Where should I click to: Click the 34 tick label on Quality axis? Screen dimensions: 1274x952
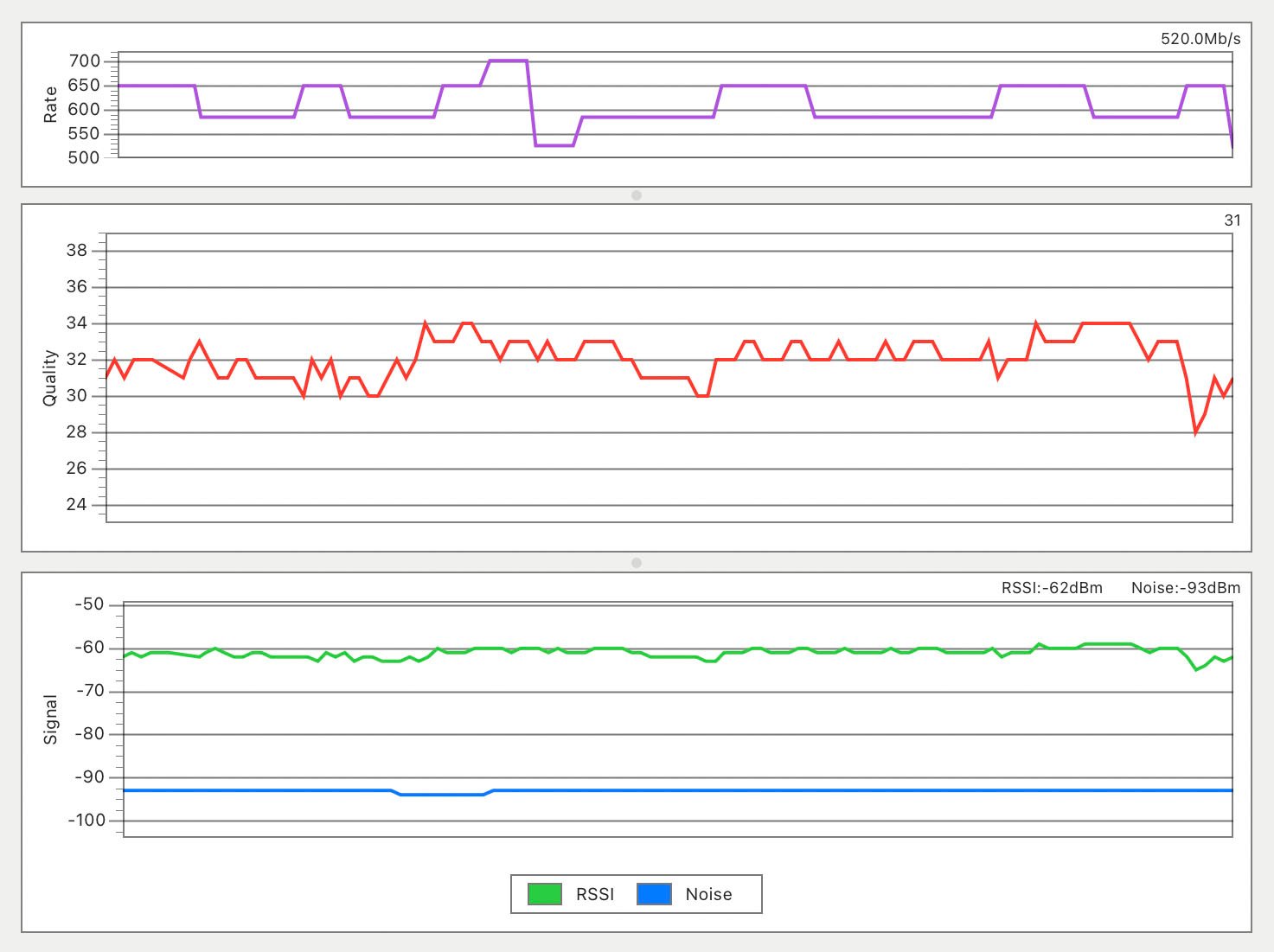(77, 323)
